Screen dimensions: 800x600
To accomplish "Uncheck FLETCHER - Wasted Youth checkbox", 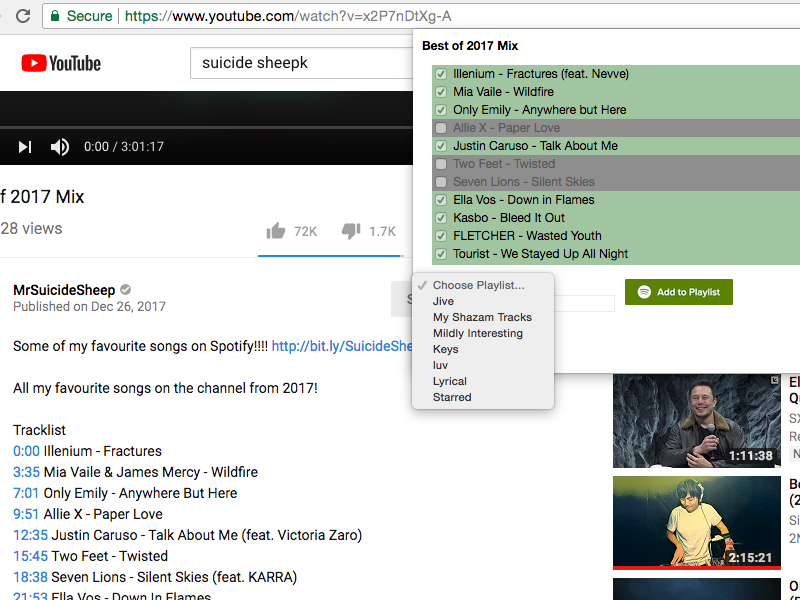I will (x=441, y=236).
